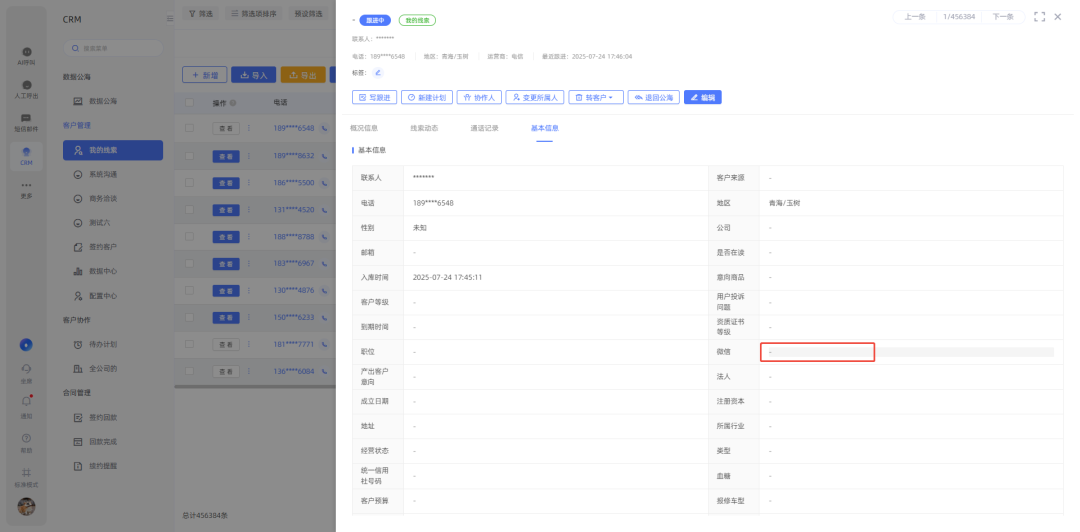The height and width of the screenshot is (532, 1080).
Task: Toggle 标准模式 hash icon
Action: 26,476
